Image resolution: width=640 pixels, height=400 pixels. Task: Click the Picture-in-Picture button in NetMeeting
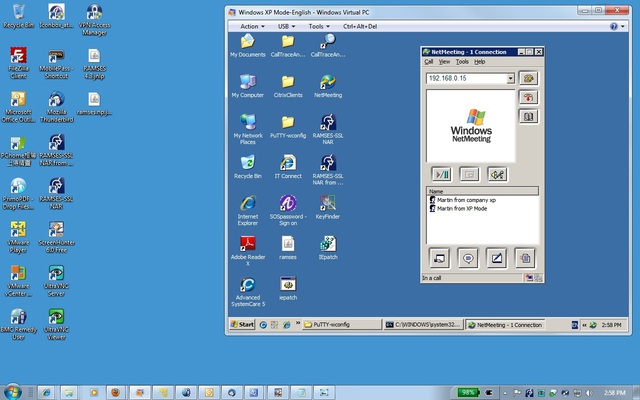[469, 175]
